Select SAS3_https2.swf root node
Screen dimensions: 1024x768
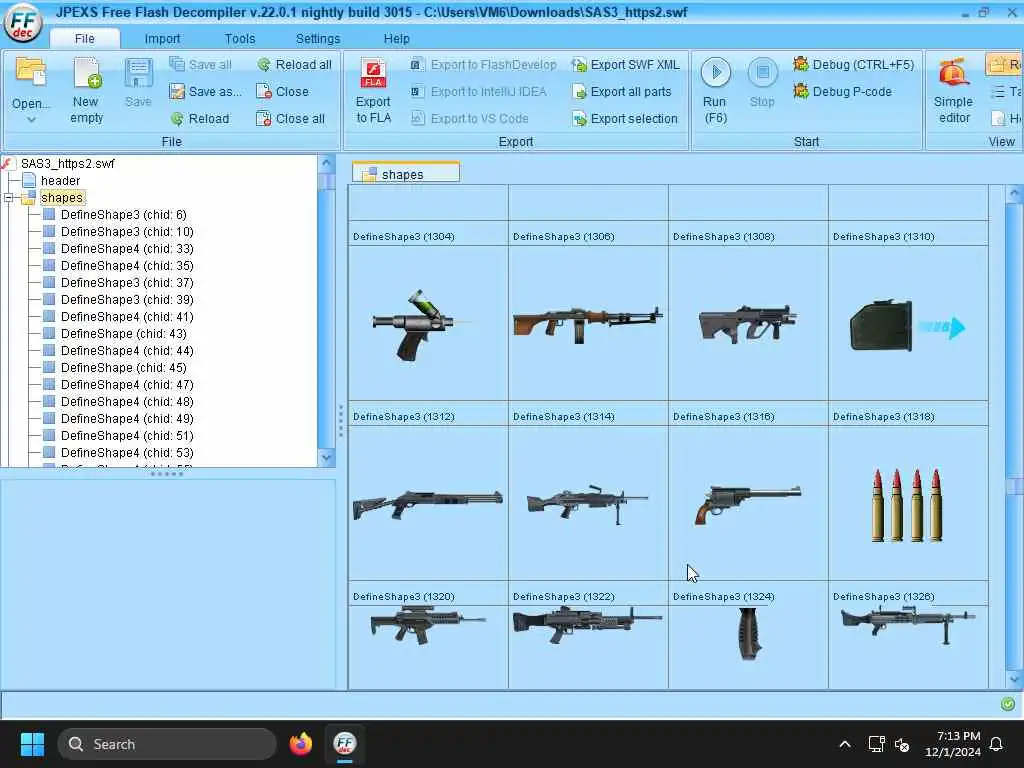67,163
